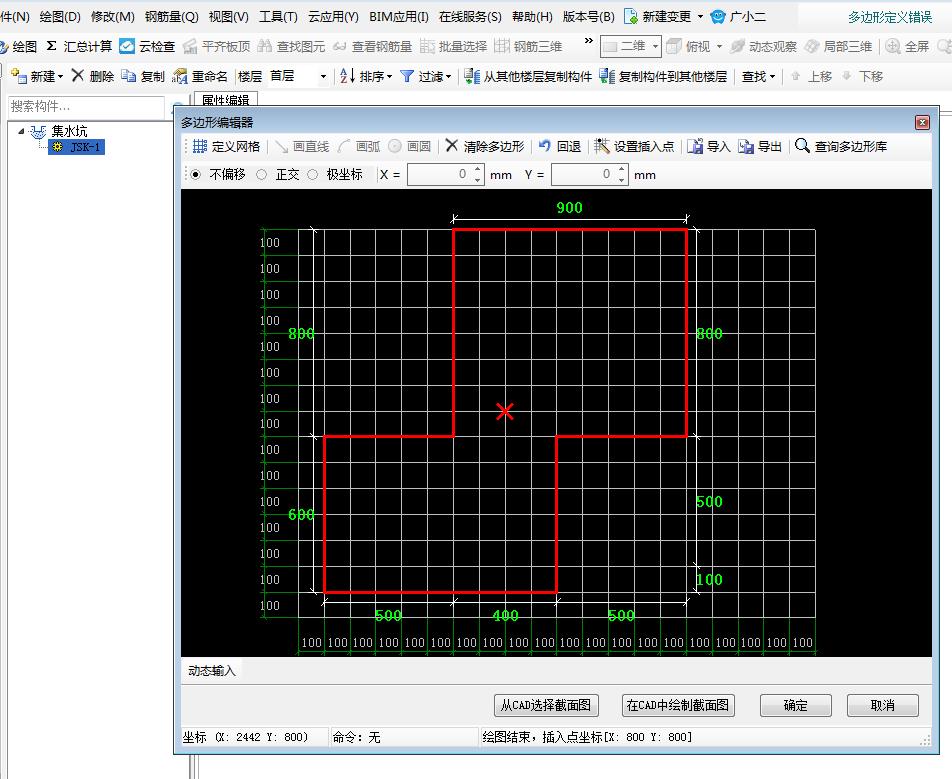952x779 pixels.
Task: Click the 回退 undo icon
Action: pyautogui.click(x=545, y=146)
